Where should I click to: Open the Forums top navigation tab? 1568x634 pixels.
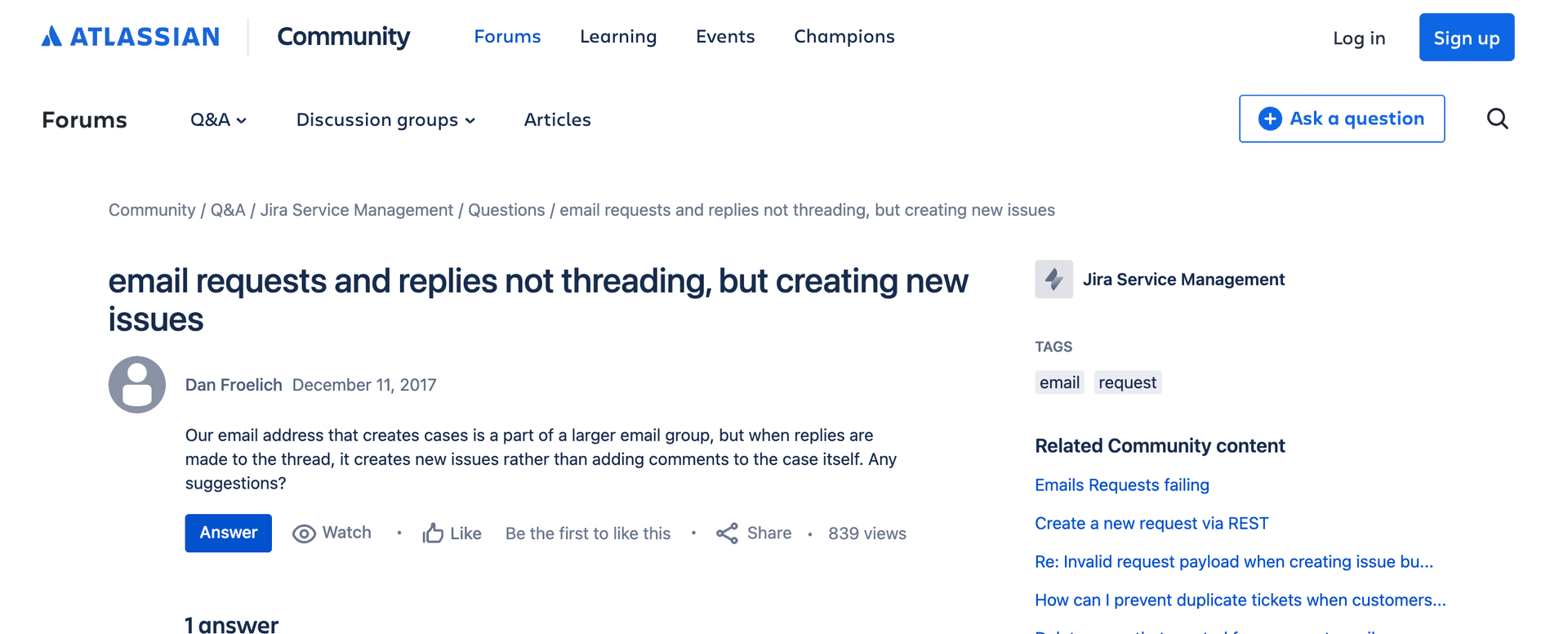coord(507,37)
